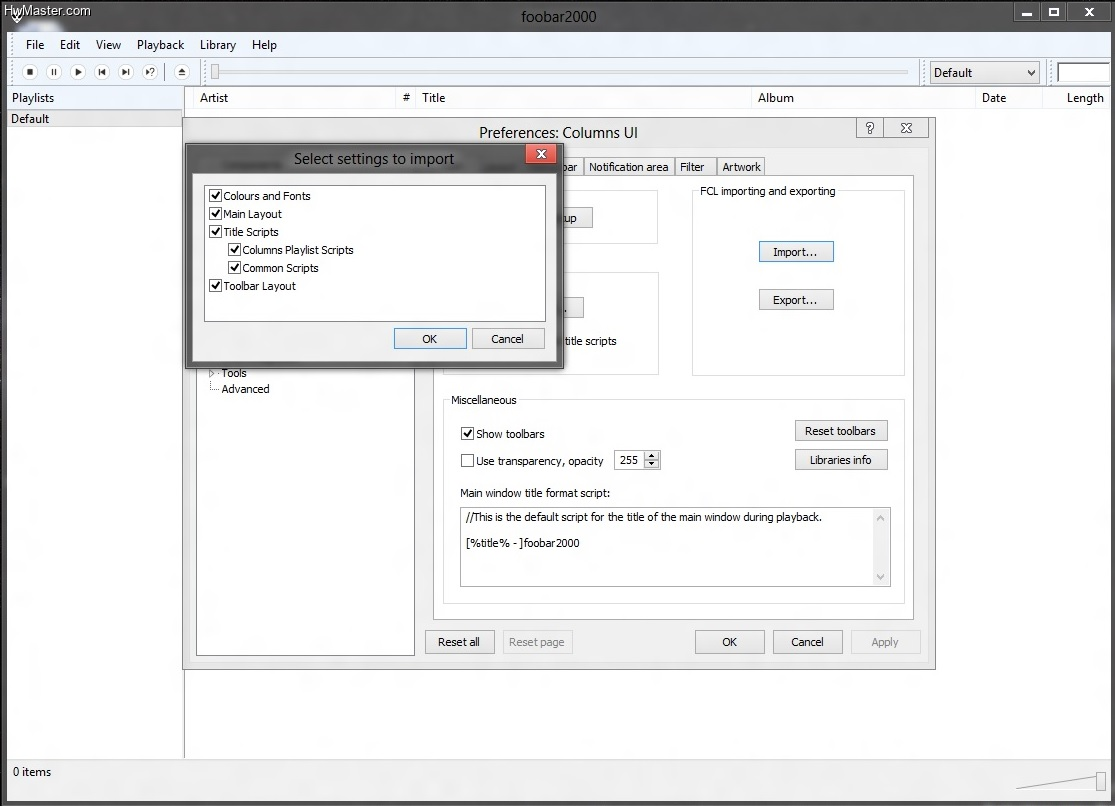1115x806 pixels.
Task: Click the Reset toolbars button
Action: pyautogui.click(x=841, y=431)
